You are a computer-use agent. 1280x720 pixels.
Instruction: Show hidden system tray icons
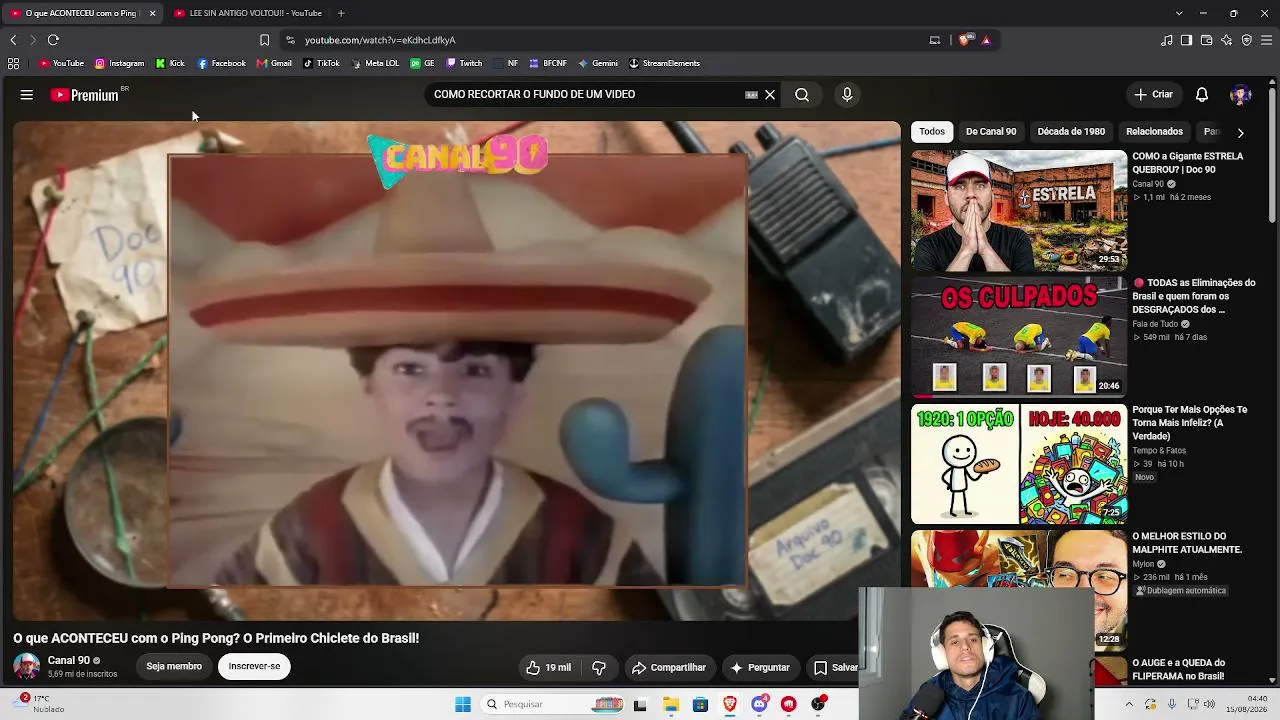(1129, 704)
